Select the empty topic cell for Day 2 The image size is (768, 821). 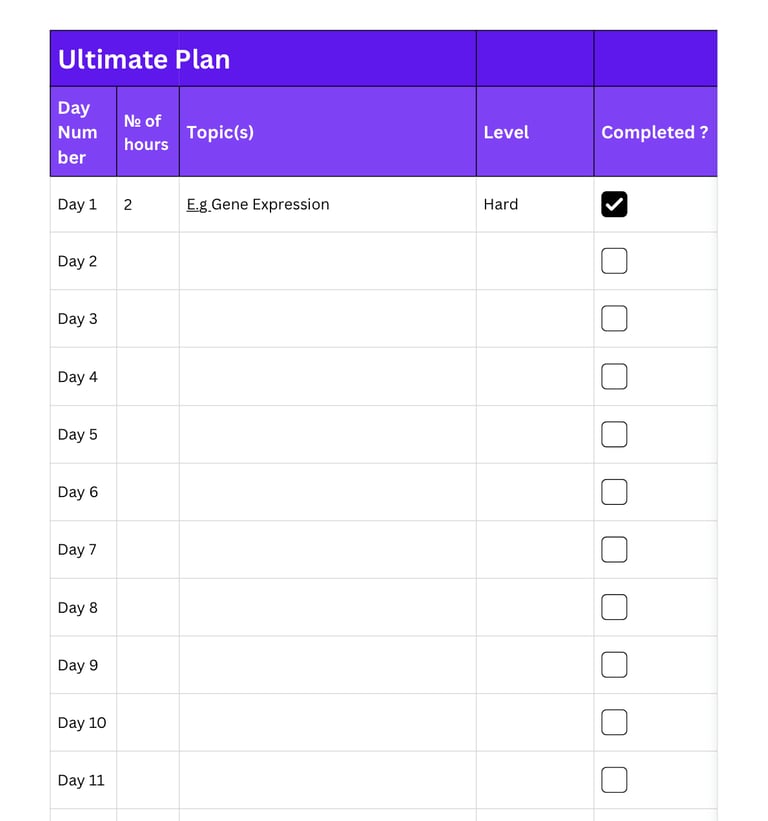point(327,260)
